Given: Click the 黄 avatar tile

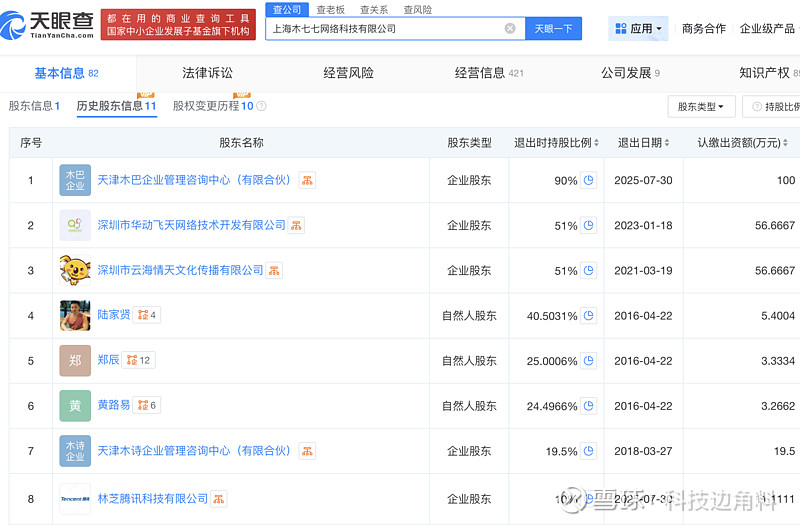Looking at the screenshot, I should coord(75,406).
